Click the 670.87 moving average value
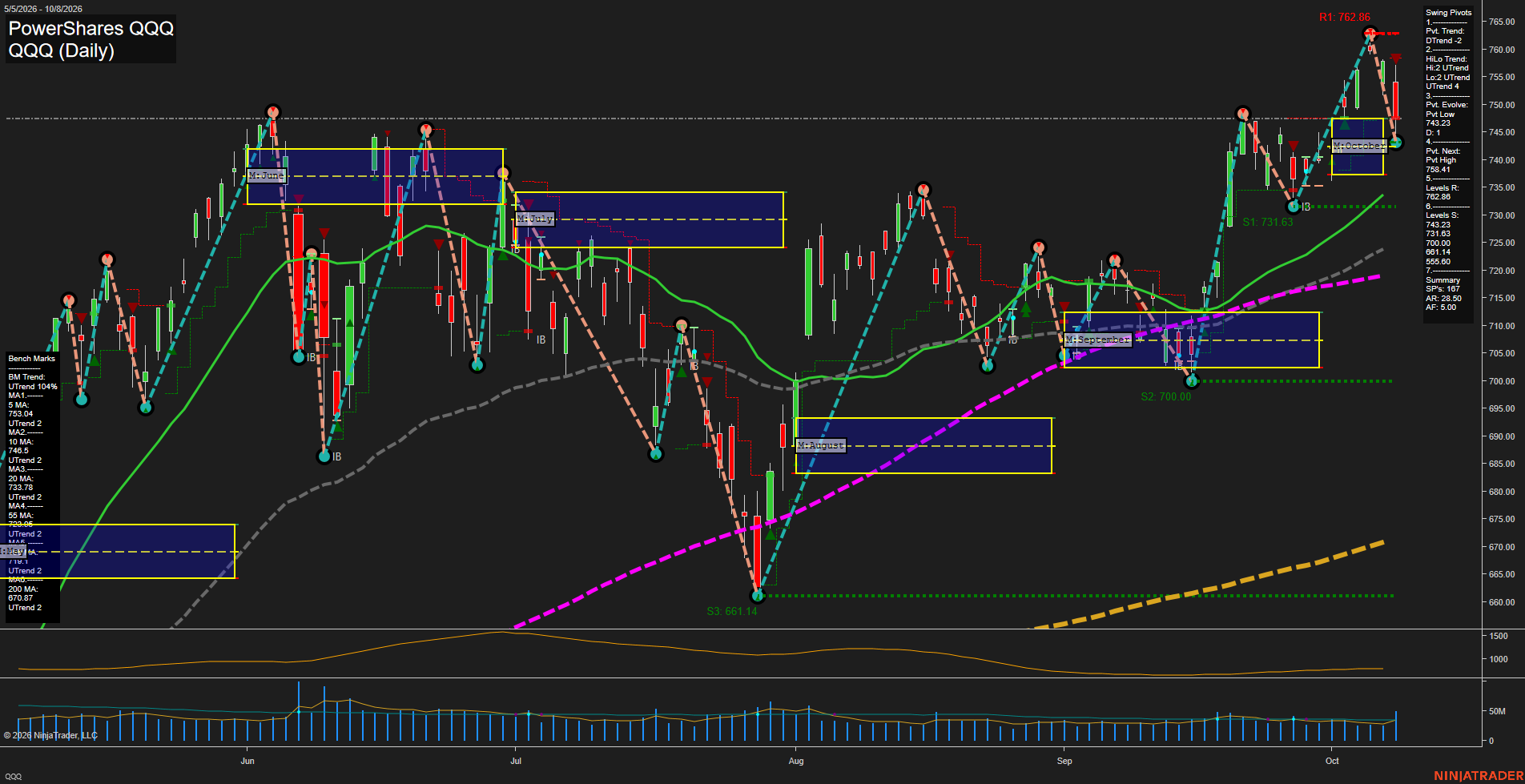 pos(21,598)
